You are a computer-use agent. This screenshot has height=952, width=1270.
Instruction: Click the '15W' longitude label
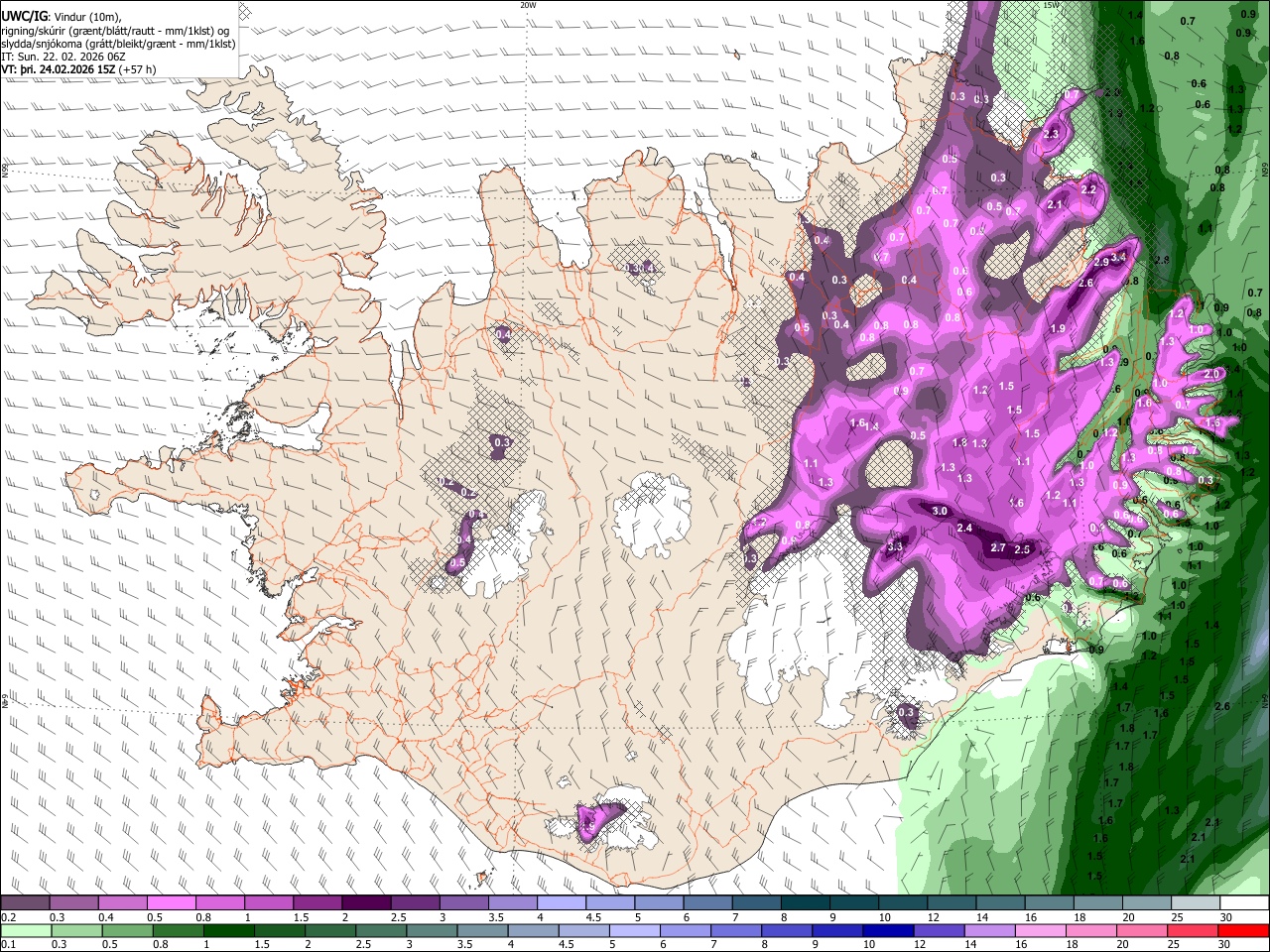(x=1051, y=5)
